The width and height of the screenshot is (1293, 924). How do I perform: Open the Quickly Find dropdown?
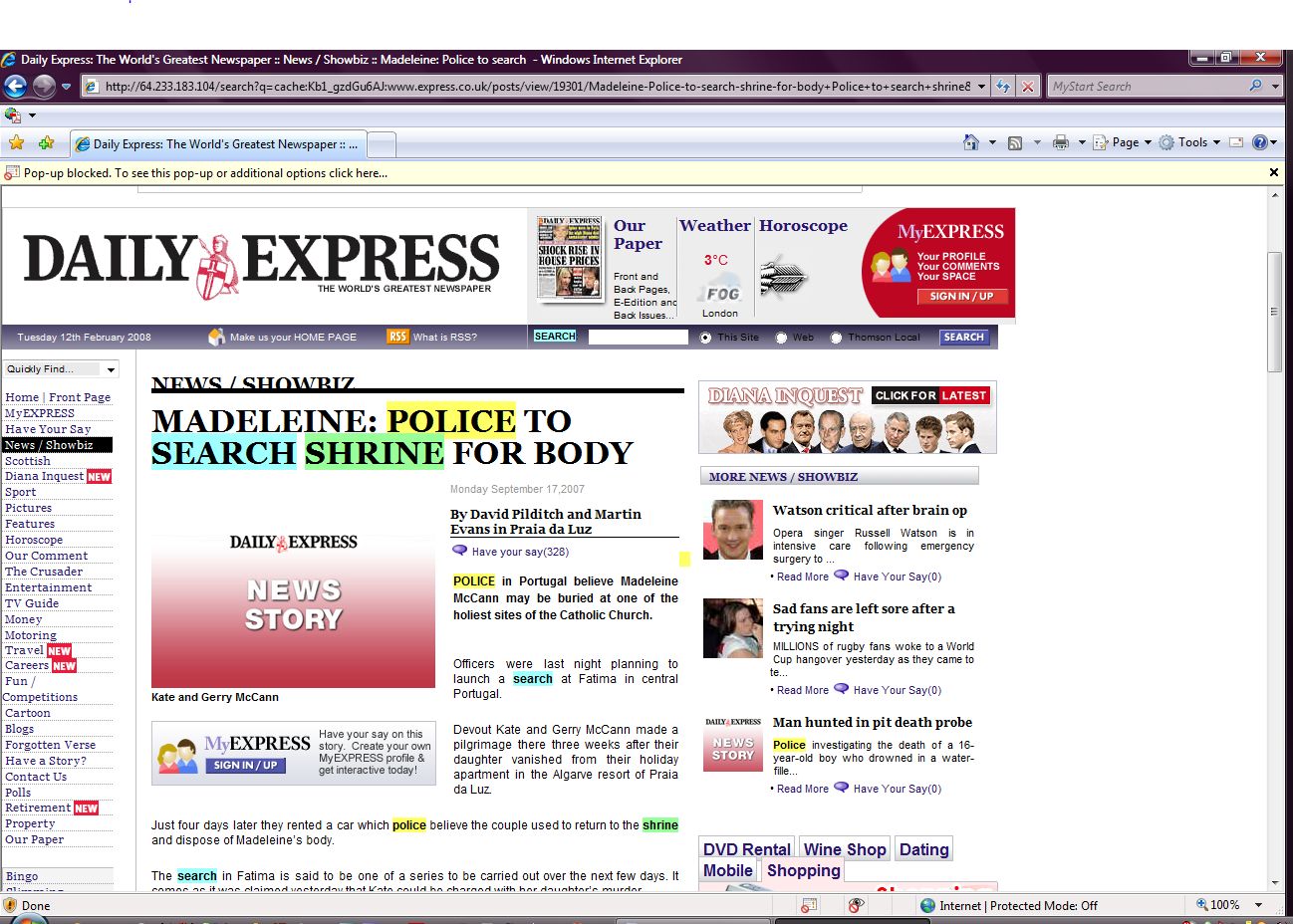coord(61,369)
